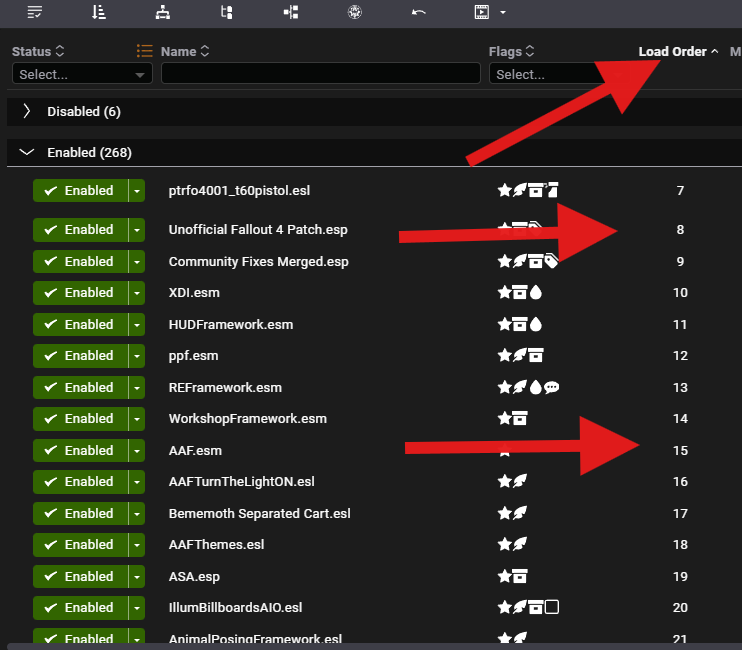Image resolution: width=742 pixels, height=650 pixels.
Task: Open dropdown arrow beside film-strip toolbar icon
Action: pos(503,12)
